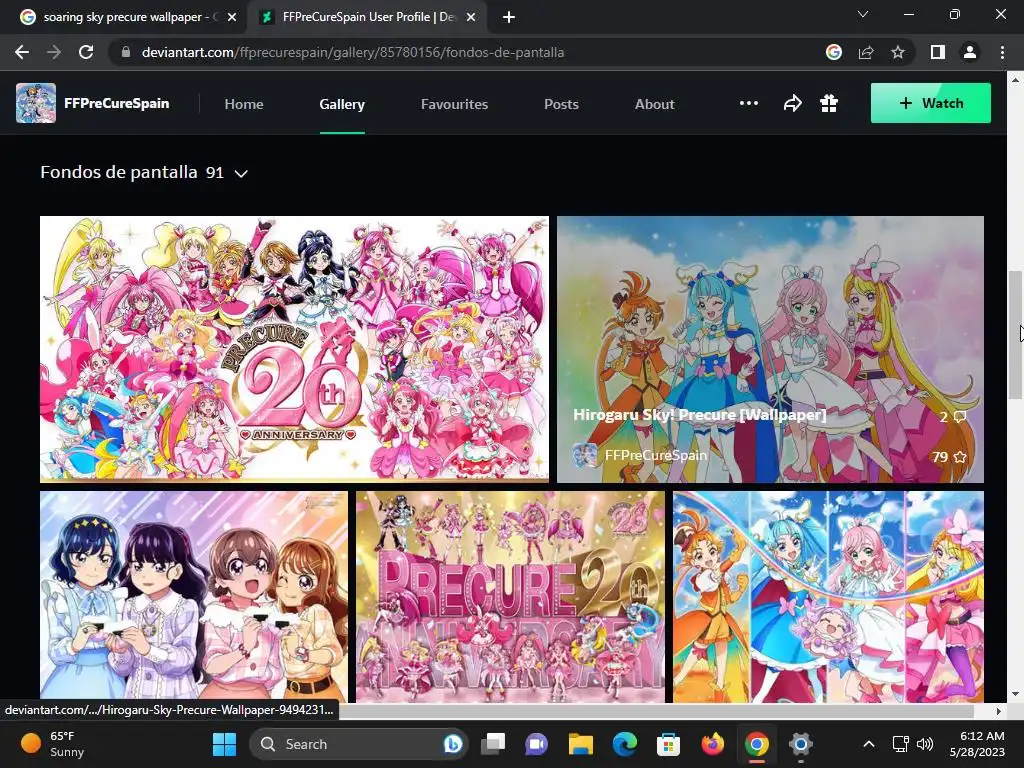Open Settings gear on taskbar

[x=800, y=744]
